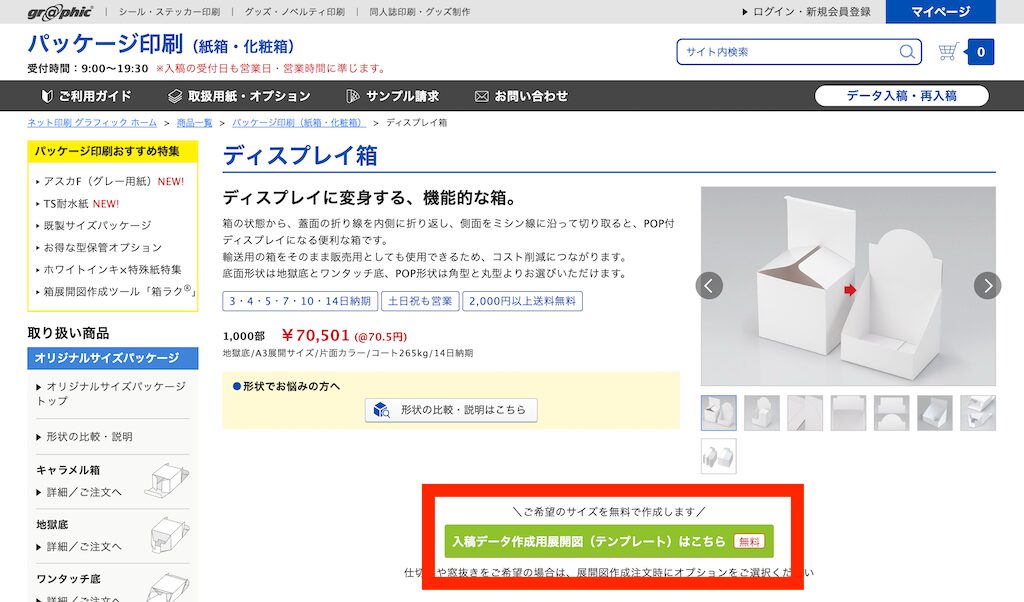Click the マイページ button

(x=940, y=12)
